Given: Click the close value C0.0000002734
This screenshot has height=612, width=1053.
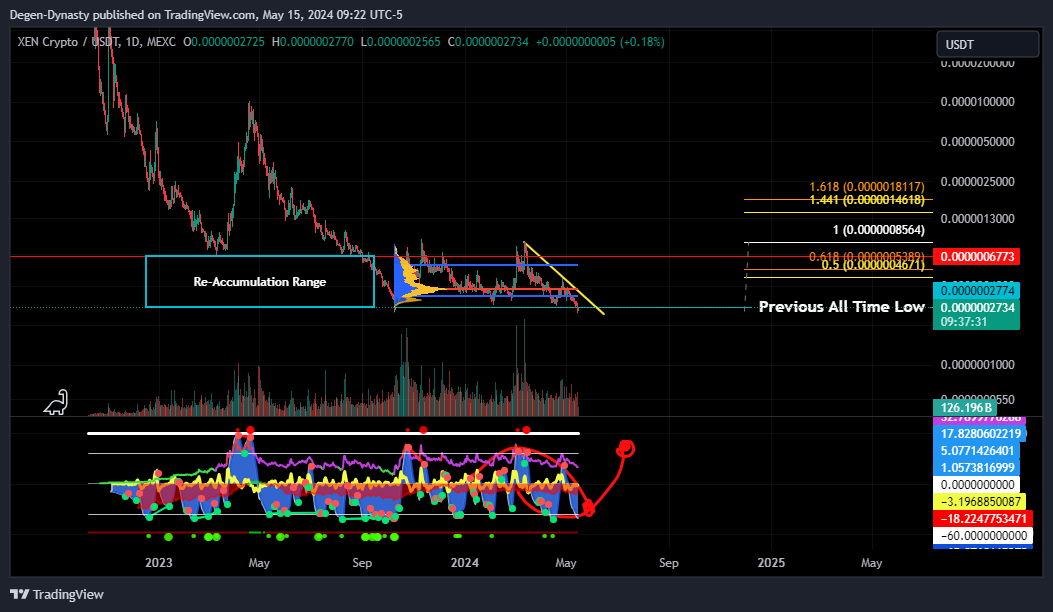Looking at the screenshot, I should tap(488, 42).
